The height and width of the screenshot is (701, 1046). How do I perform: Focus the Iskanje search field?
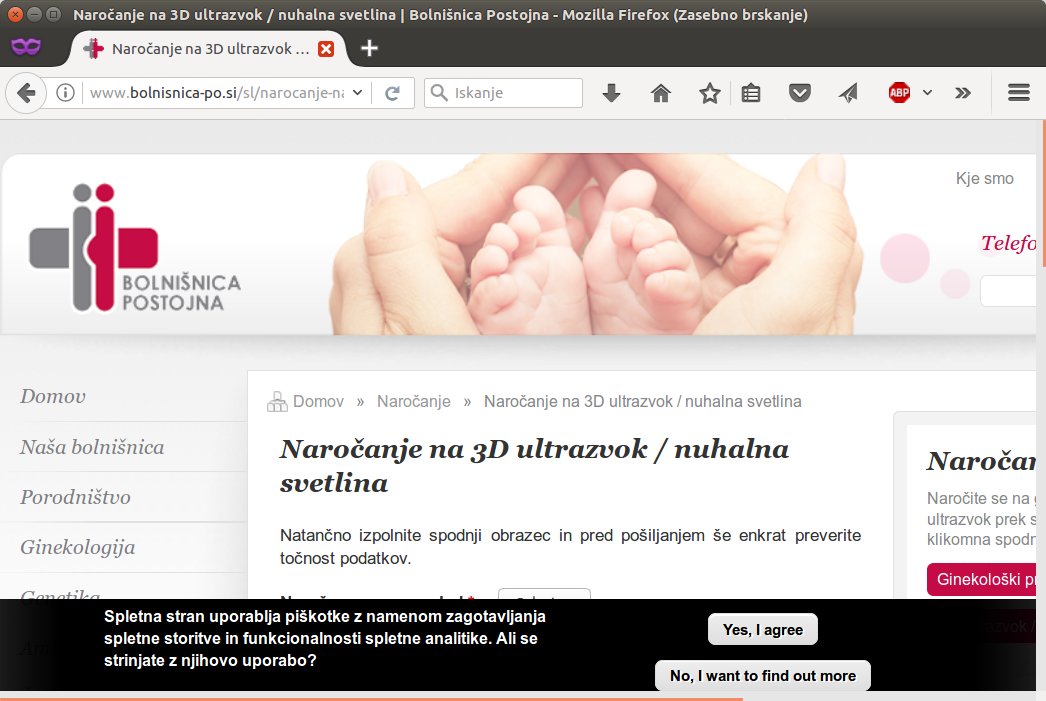(504, 93)
